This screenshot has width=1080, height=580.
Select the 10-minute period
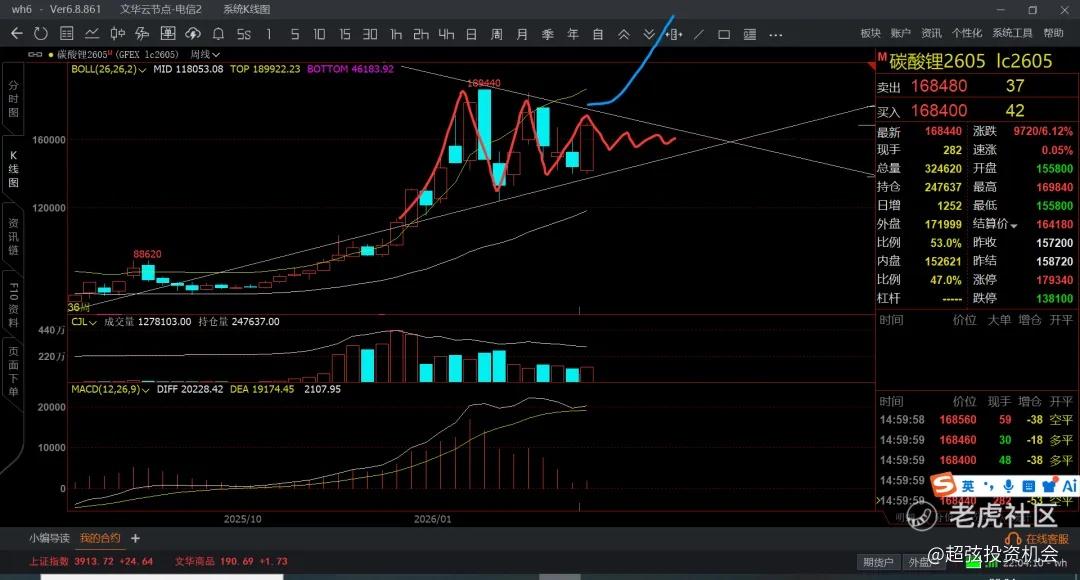point(319,34)
